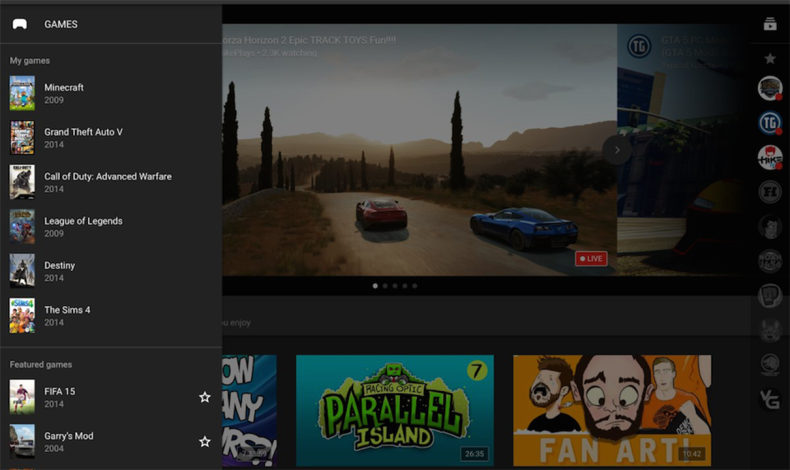Screen dimensions: 790x470
Task: Open the Minecraft game entry
Action: [111, 93]
